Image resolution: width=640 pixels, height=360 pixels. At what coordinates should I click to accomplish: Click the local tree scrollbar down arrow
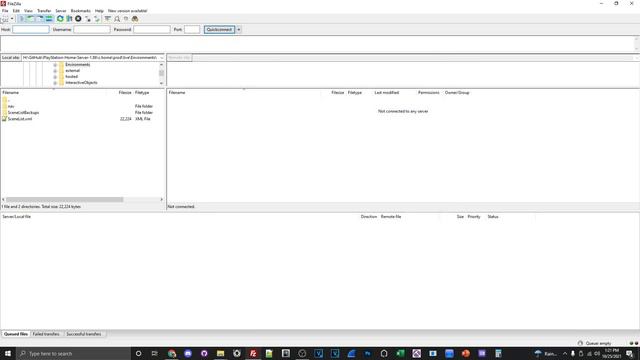point(162,83)
